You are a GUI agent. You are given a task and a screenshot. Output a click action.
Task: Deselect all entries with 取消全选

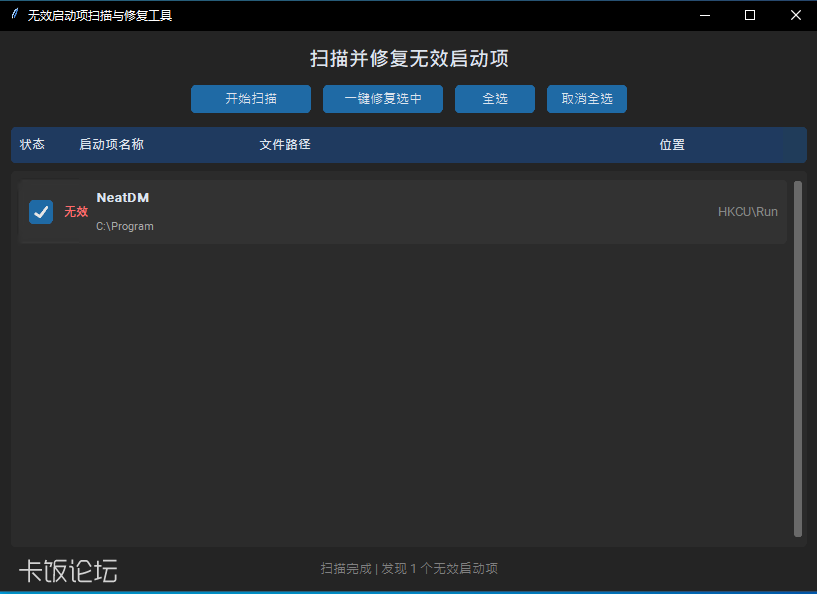pos(587,99)
